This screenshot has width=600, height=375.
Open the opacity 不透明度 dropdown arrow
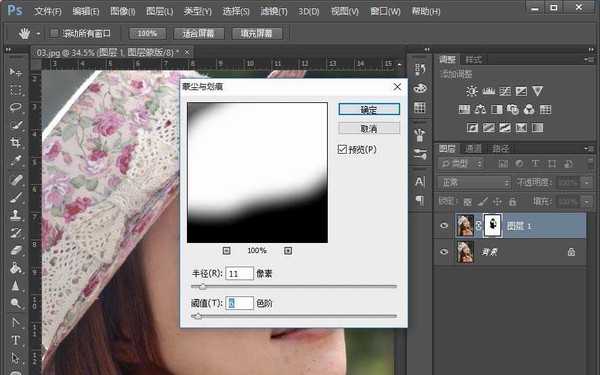[587, 182]
